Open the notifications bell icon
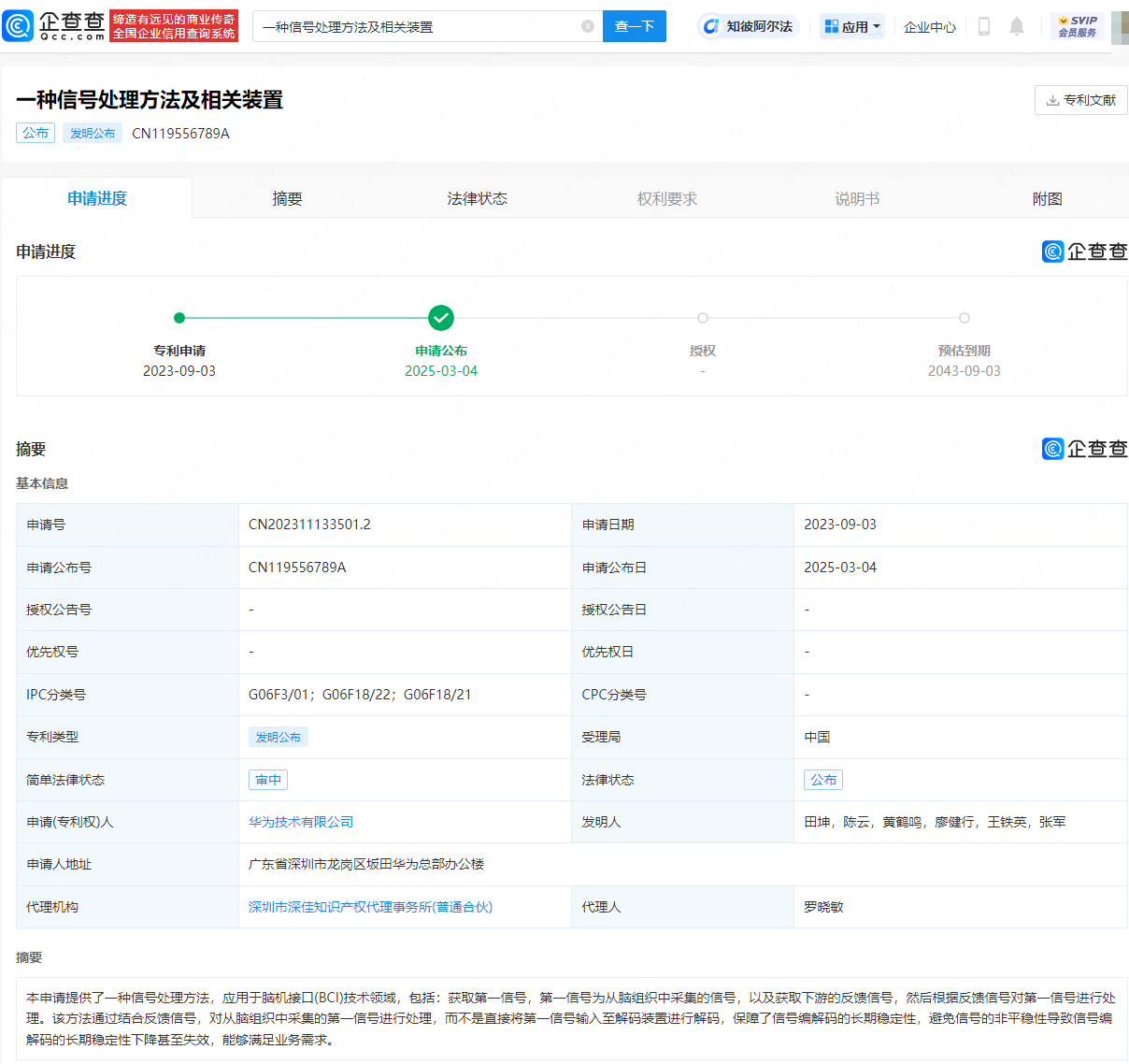 coord(1017,26)
